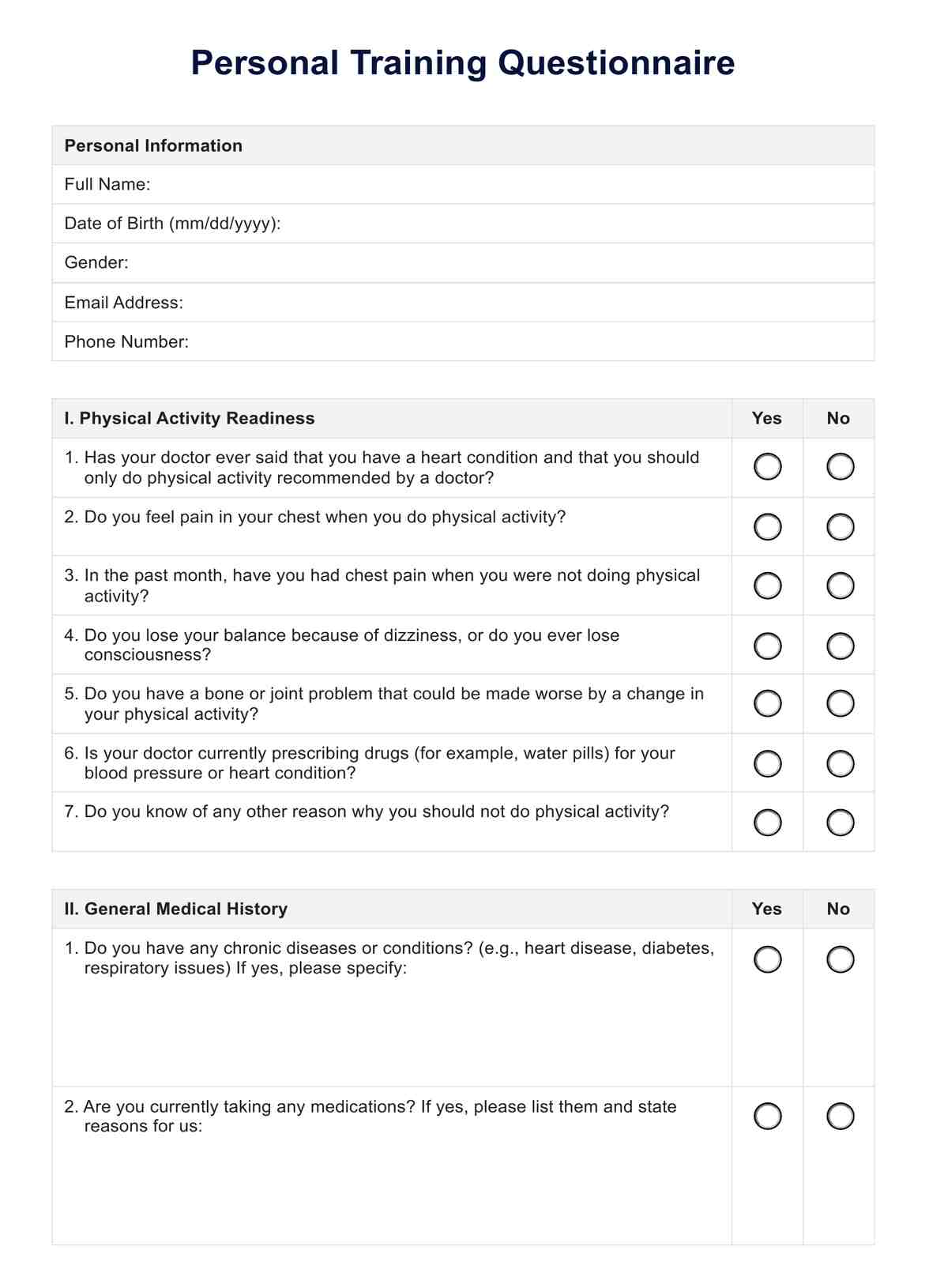Select Yes for heart condition question
This screenshot has width=929, height=1288.
point(767,467)
